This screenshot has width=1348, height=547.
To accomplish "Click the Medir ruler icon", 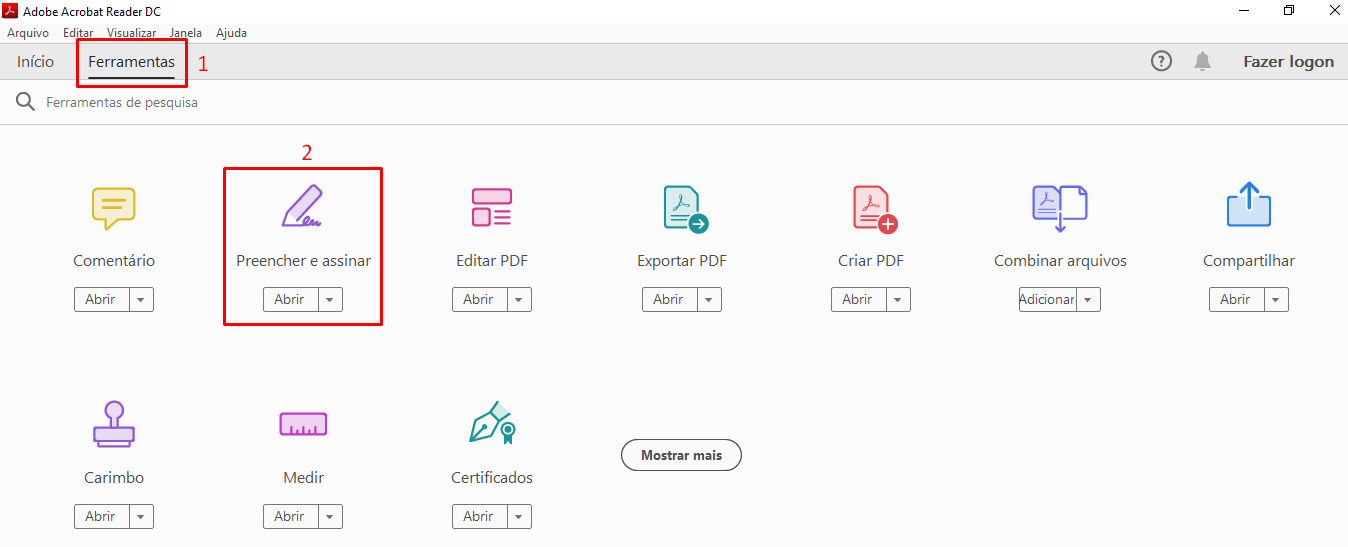I will [303, 424].
